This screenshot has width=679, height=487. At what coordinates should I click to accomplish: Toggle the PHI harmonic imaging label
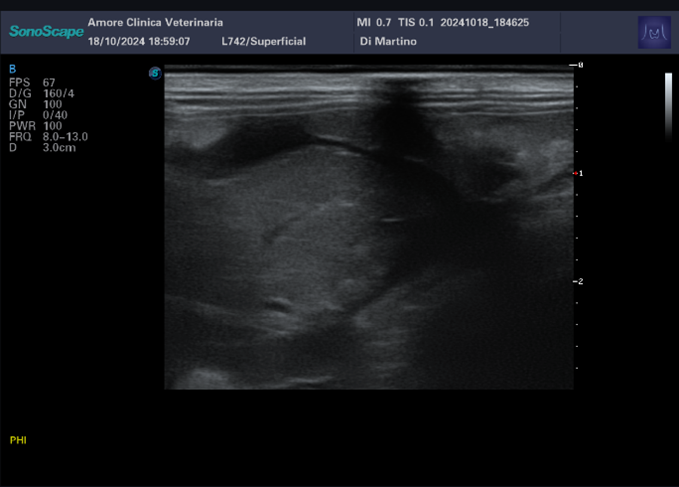(x=18, y=440)
